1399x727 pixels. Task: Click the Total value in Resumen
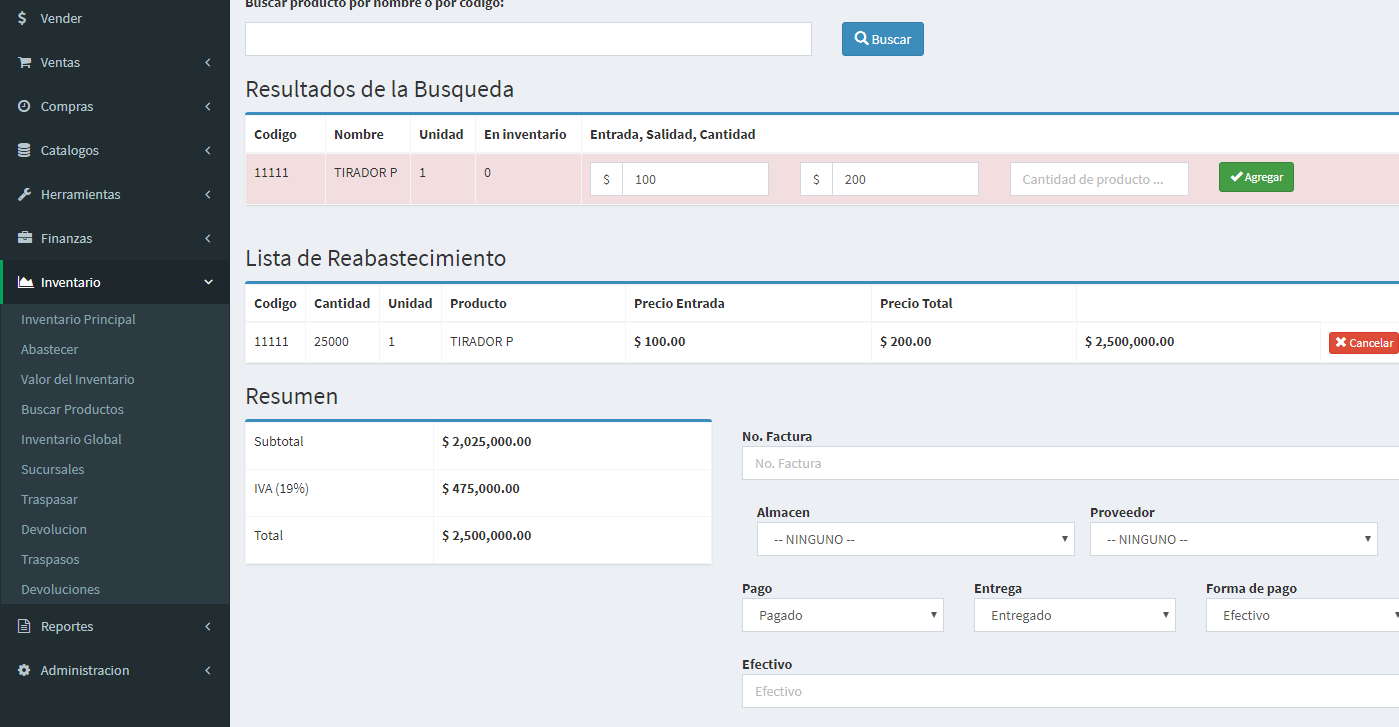486,535
